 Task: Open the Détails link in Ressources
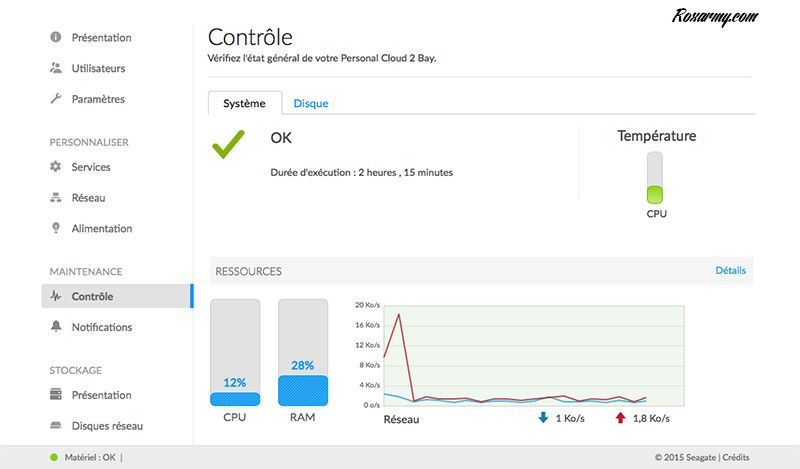(730, 271)
